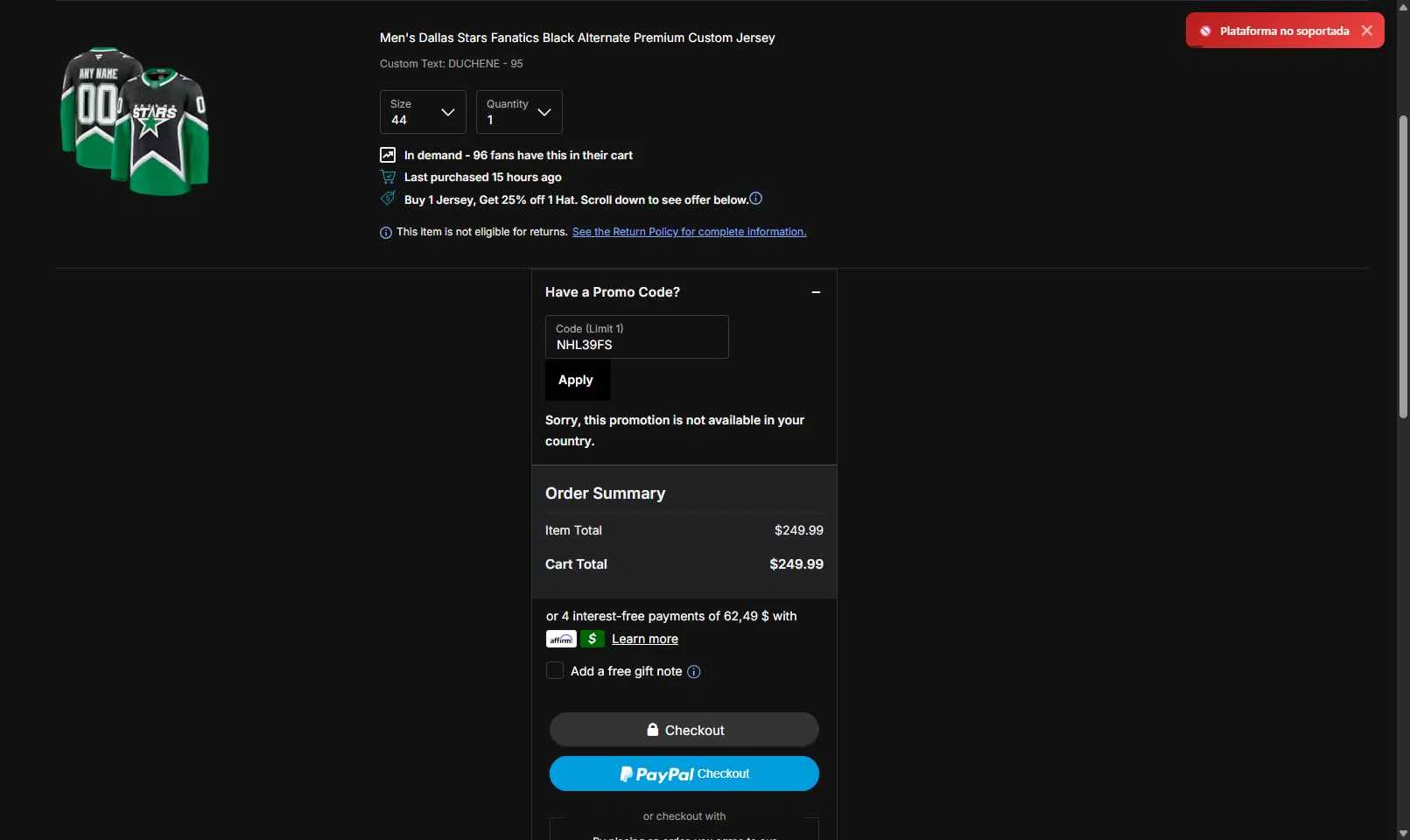
Task: Close the 'Plataforma no soportada' notification
Action: pyautogui.click(x=1366, y=31)
